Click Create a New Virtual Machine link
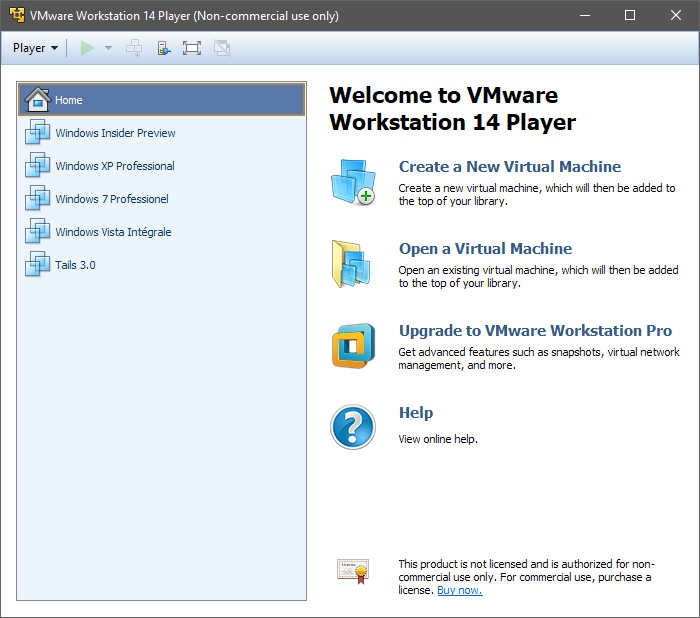Viewport: 700px width, 618px height. [510, 167]
